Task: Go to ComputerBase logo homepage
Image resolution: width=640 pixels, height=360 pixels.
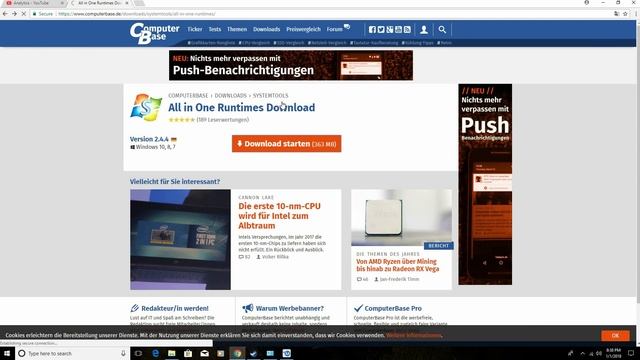Action: 155,33
